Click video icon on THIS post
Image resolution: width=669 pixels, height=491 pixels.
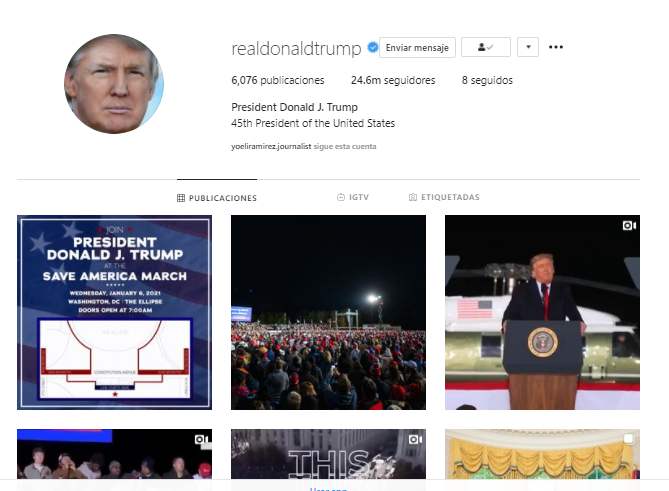point(415,439)
